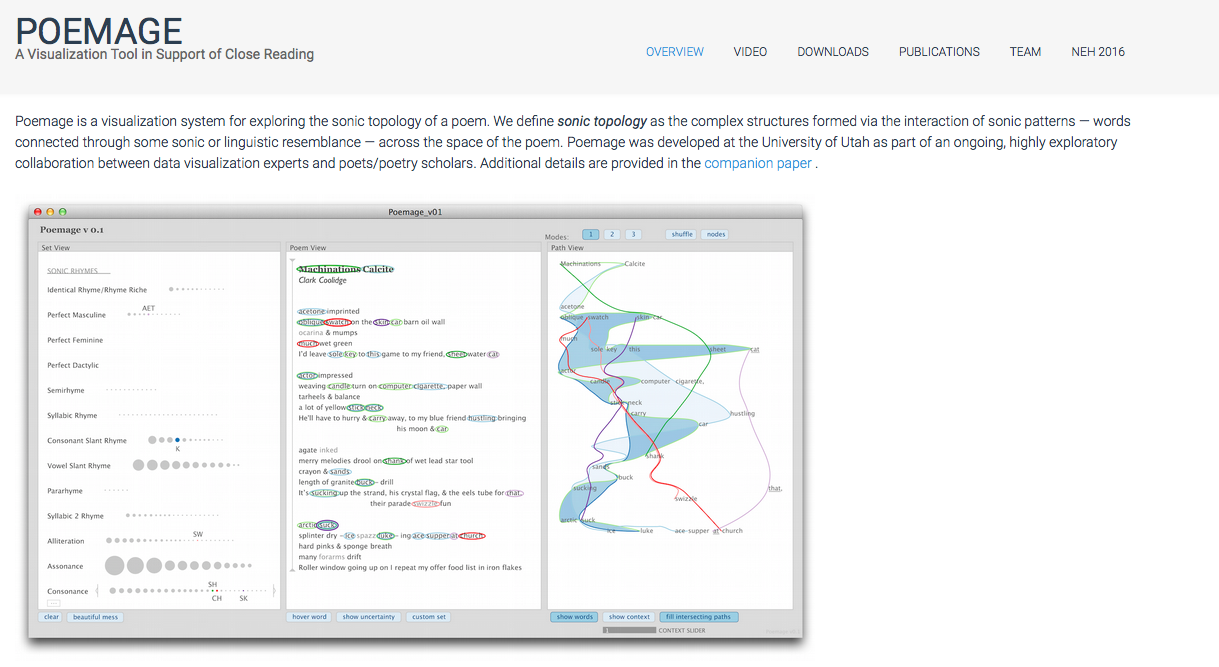
Task: Click the ellipsis button below Consonance
Action: click(53, 603)
